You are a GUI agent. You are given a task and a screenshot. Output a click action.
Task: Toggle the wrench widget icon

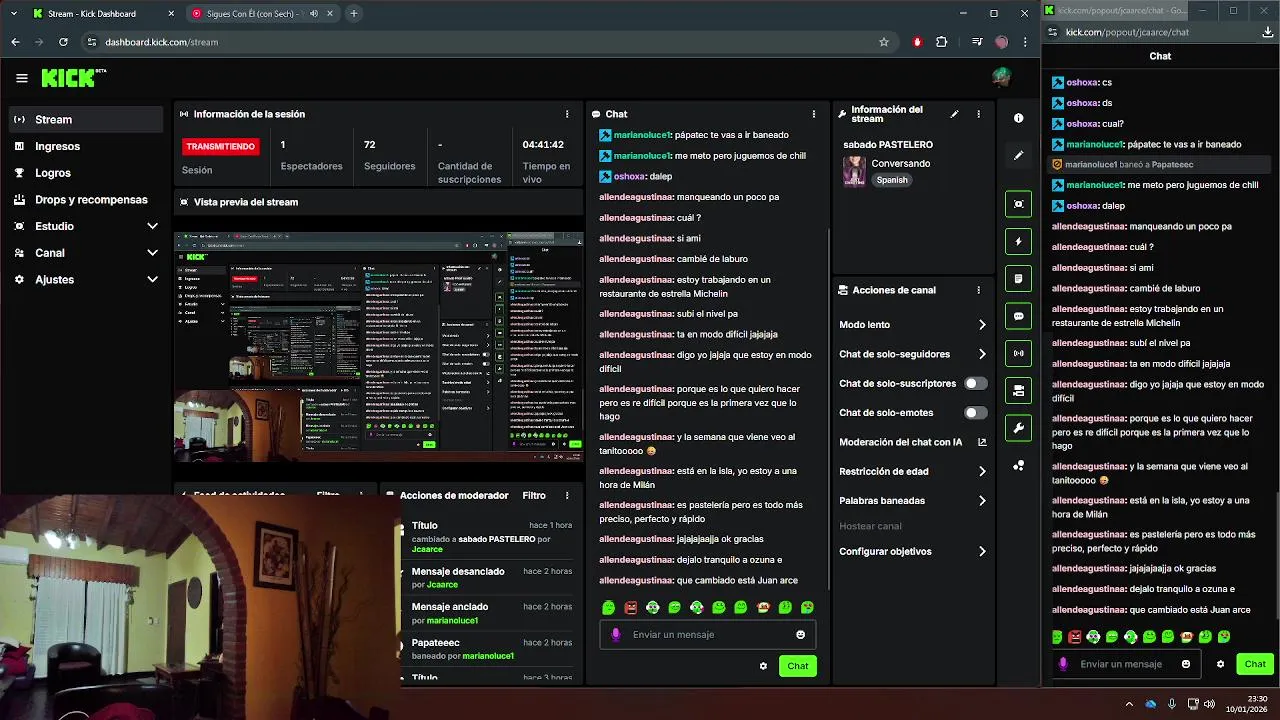pyautogui.click(x=1018, y=428)
